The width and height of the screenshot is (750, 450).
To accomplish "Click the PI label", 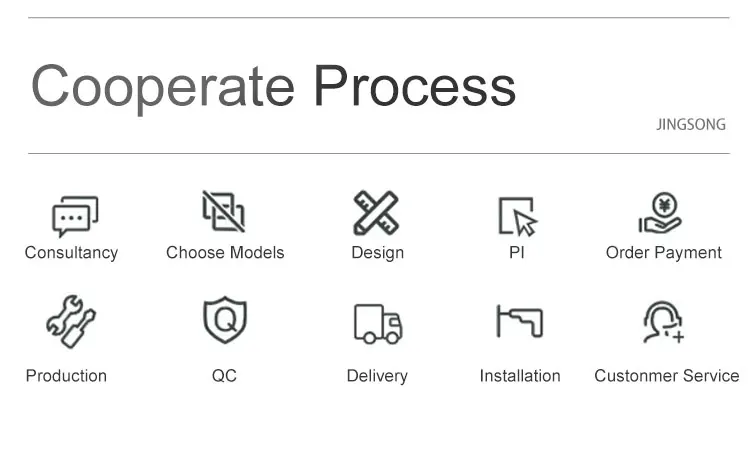I will coord(517,252).
